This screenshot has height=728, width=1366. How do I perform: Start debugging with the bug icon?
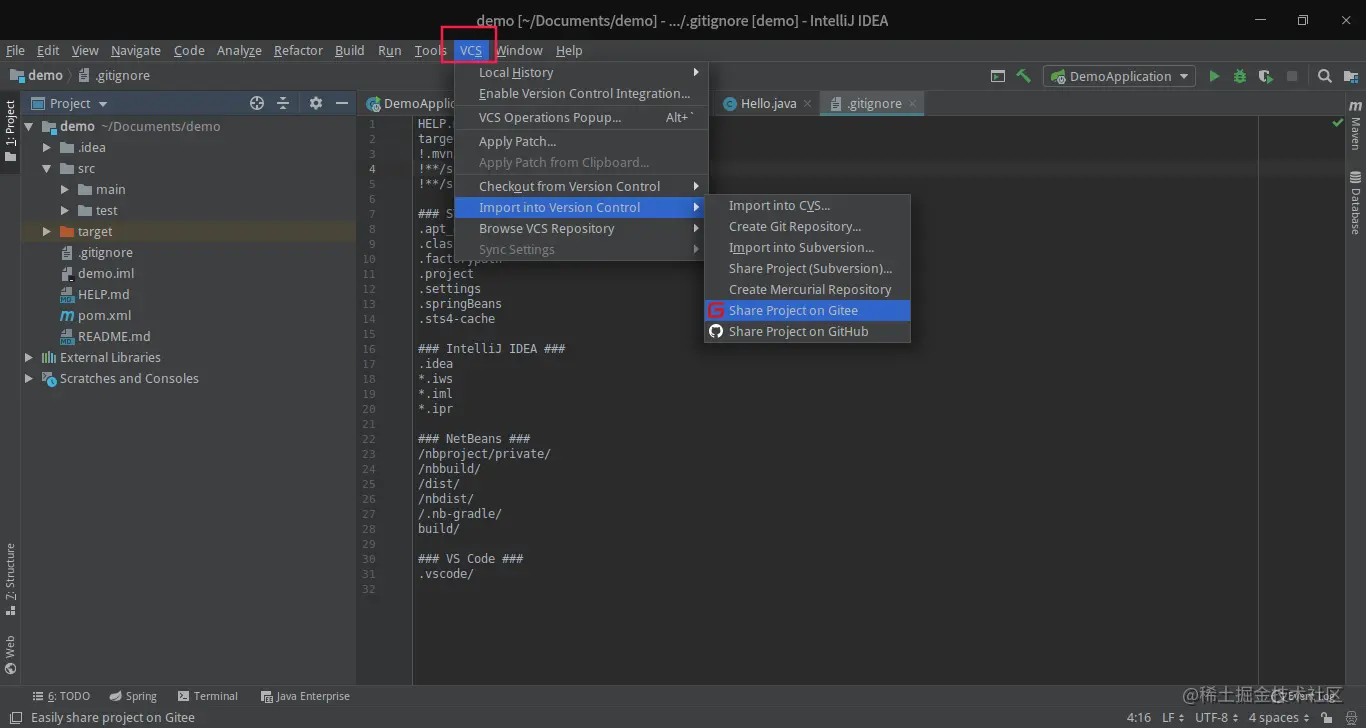[x=1240, y=76]
